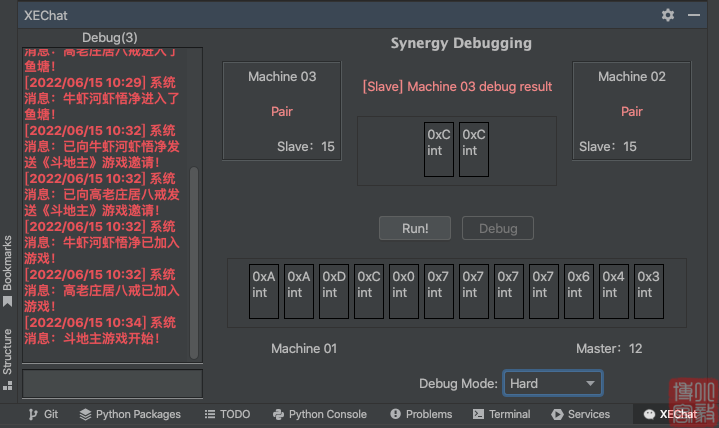Open the Services tool window
The width and height of the screenshot is (719, 428).
[x=580, y=414]
